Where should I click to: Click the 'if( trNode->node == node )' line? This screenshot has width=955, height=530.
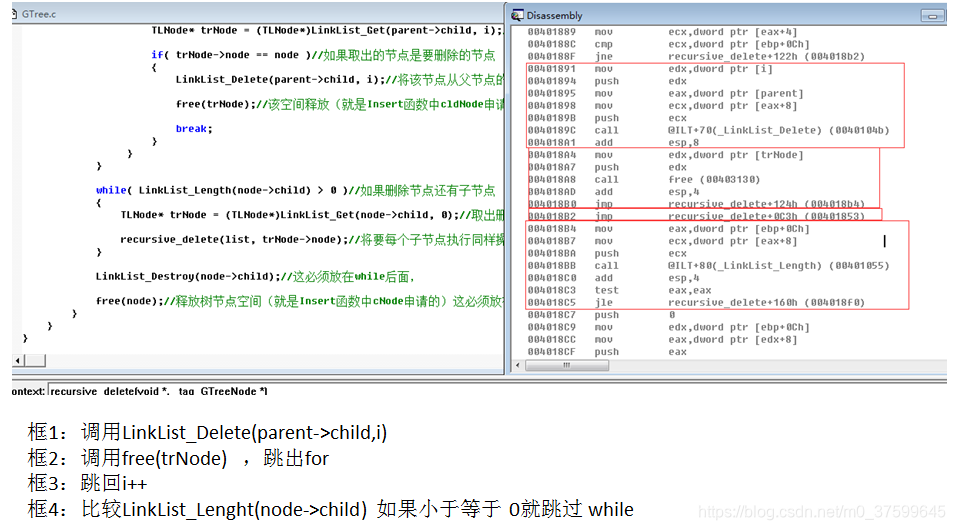[323, 55]
